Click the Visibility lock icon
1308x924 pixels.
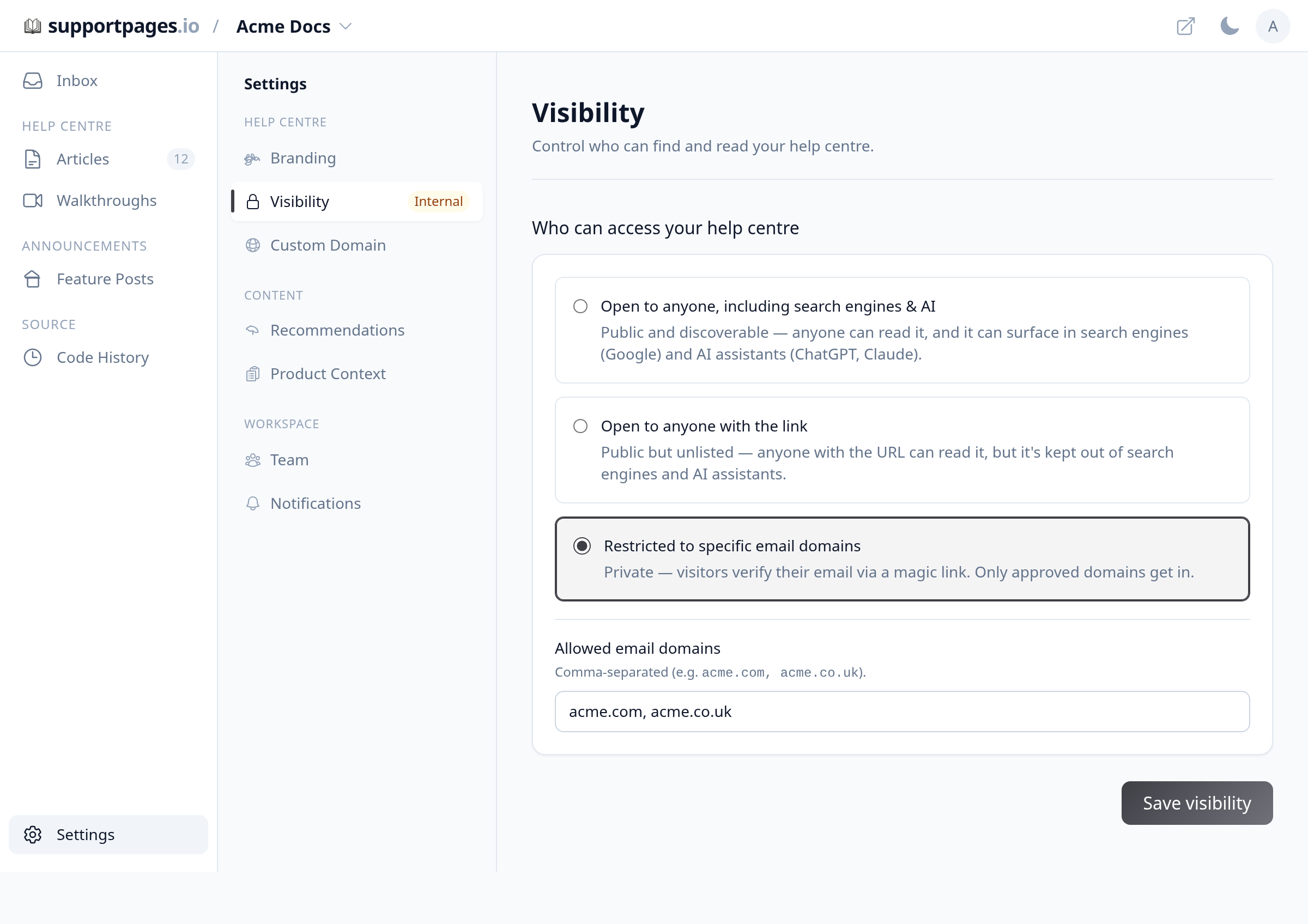point(252,202)
